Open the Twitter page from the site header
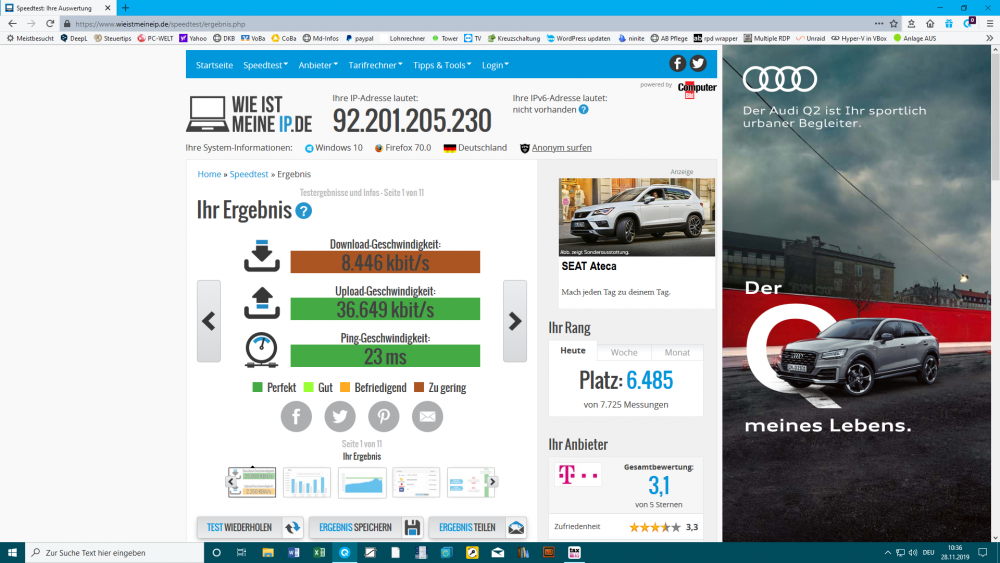 pyautogui.click(x=698, y=63)
